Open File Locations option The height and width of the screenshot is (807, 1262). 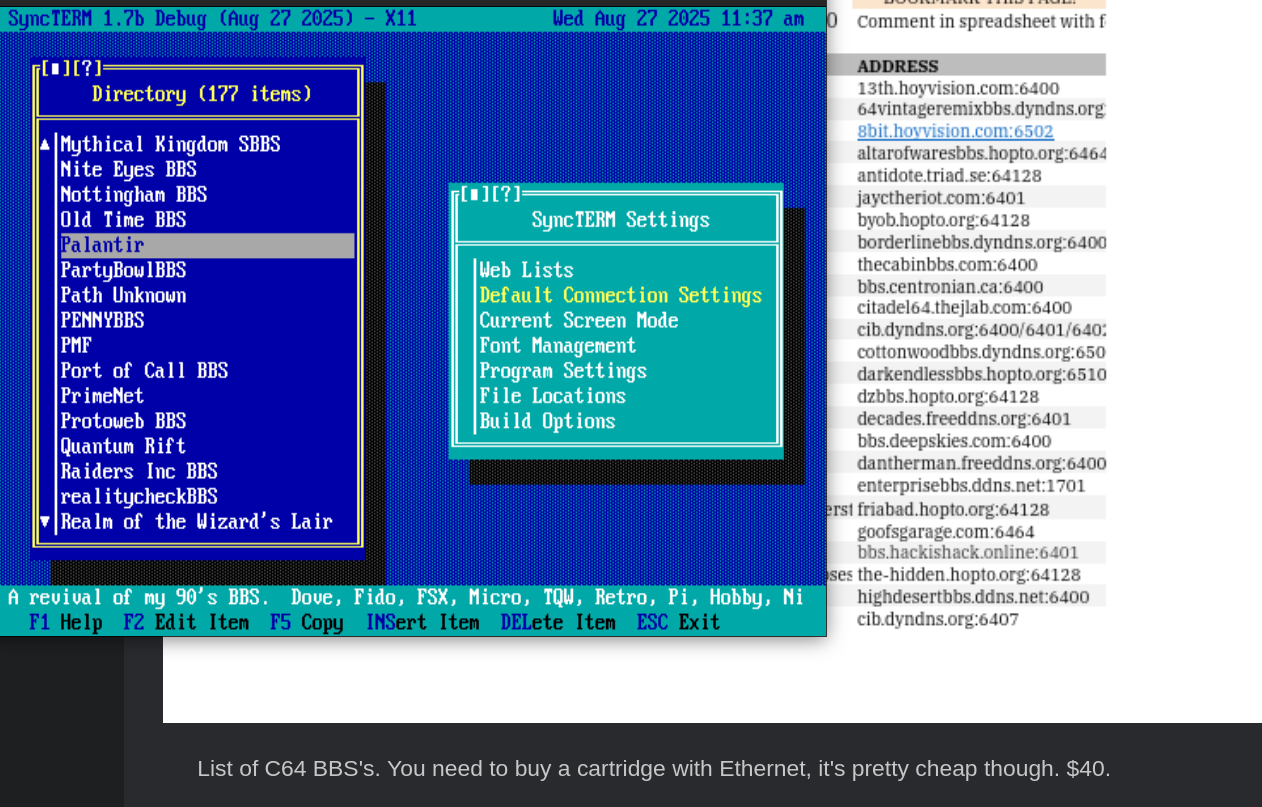click(553, 396)
